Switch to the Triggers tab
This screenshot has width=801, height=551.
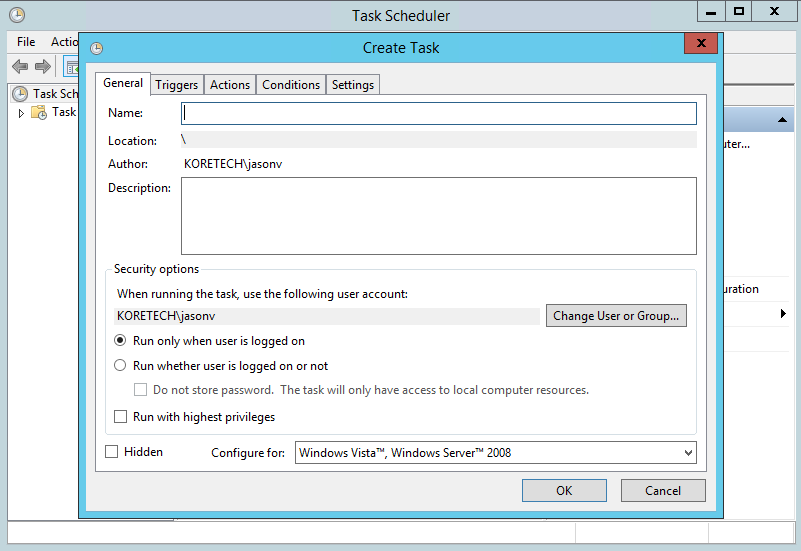[x=176, y=85]
